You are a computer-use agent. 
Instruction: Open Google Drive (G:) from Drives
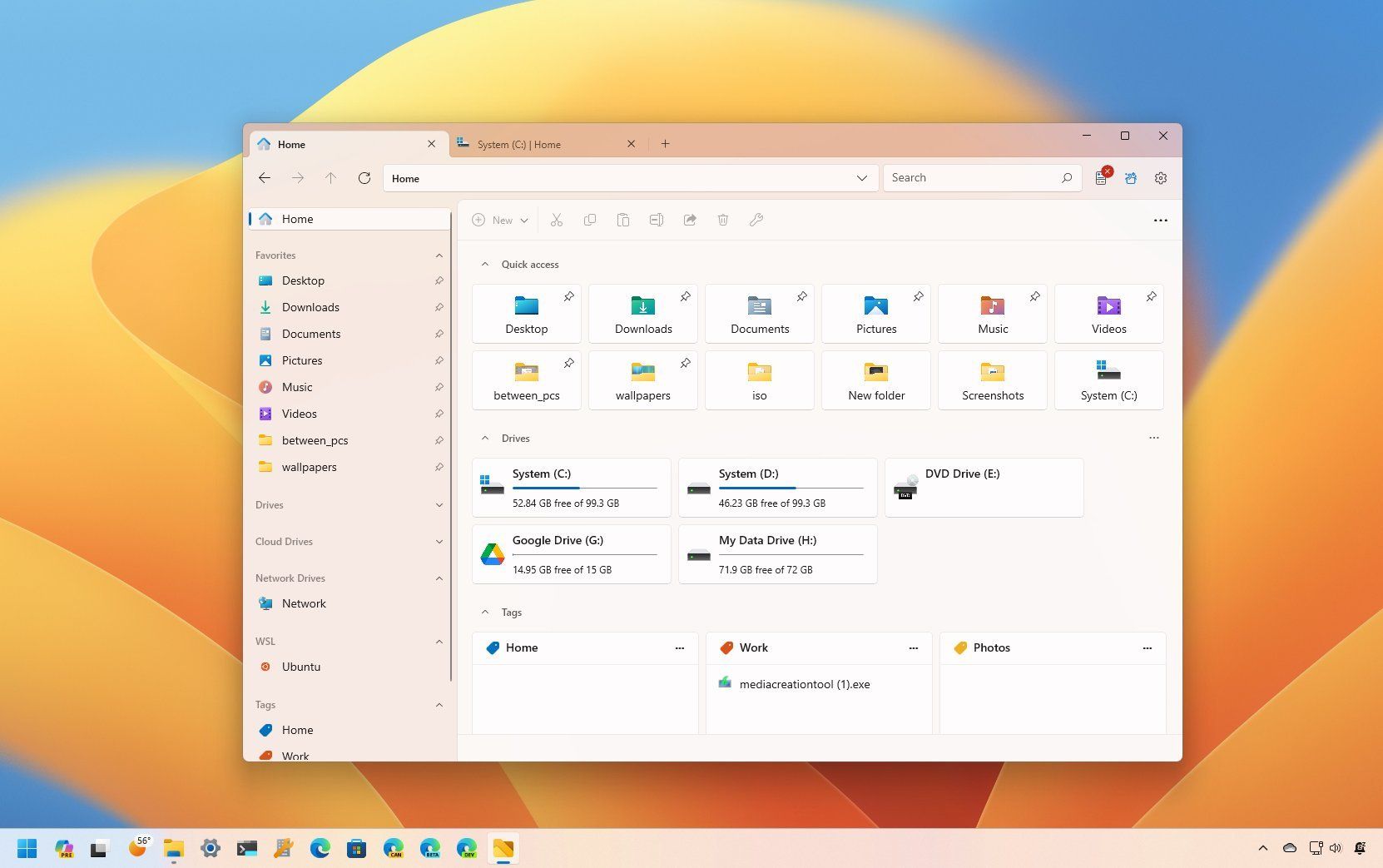click(x=571, y=554)
